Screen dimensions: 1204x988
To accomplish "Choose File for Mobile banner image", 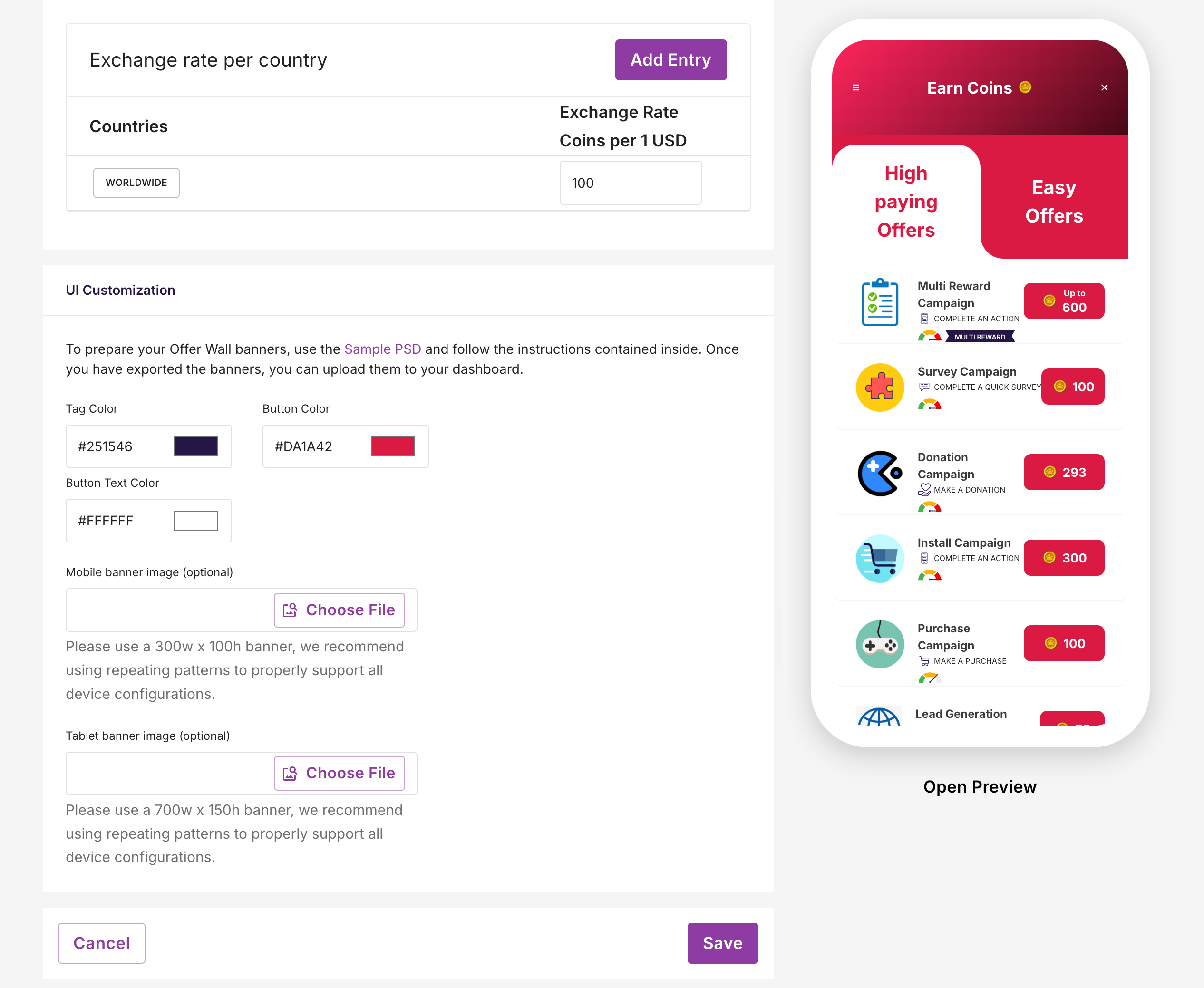I will click(340, 610).
